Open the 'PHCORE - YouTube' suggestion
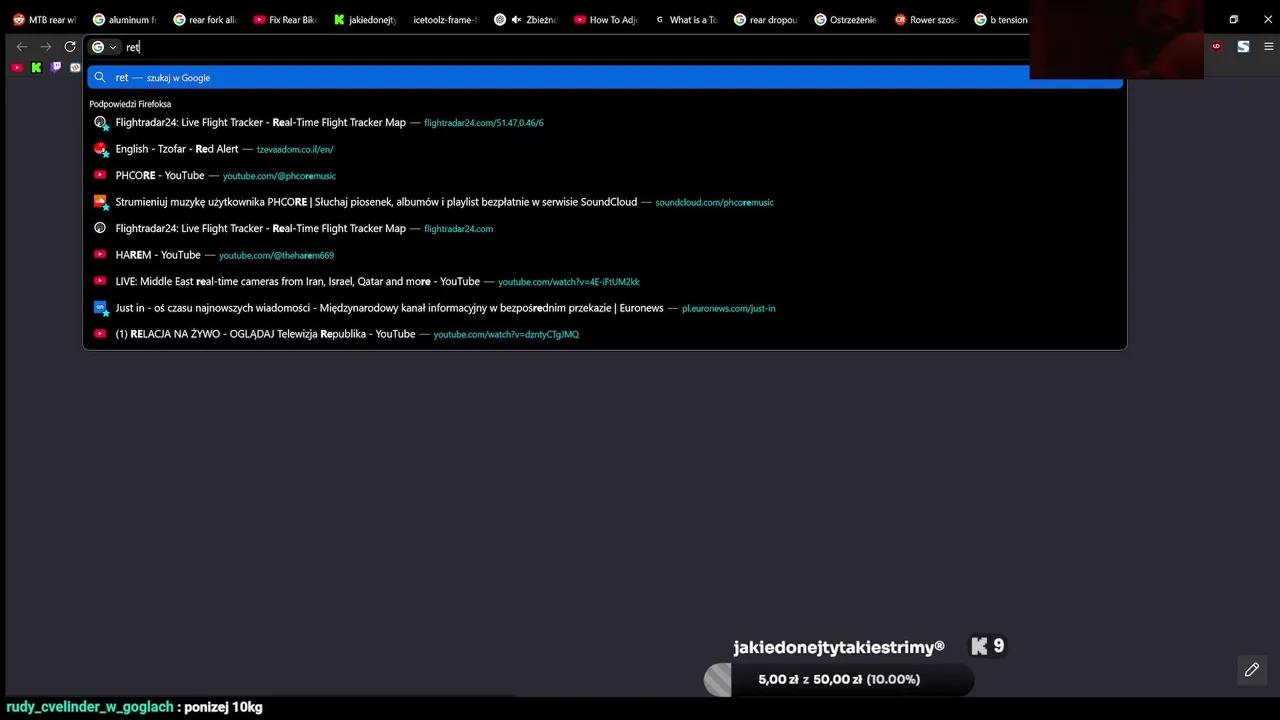Screen dimensions: 1280x720 click(605, 175)
